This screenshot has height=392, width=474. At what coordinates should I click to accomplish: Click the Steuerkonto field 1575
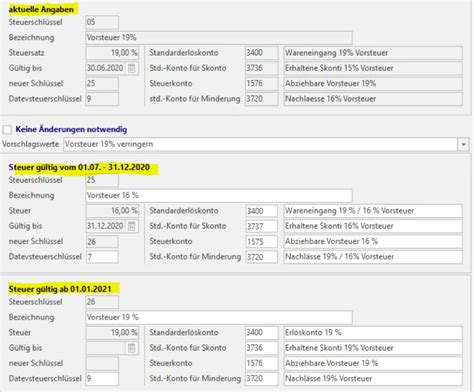point(261,242)
